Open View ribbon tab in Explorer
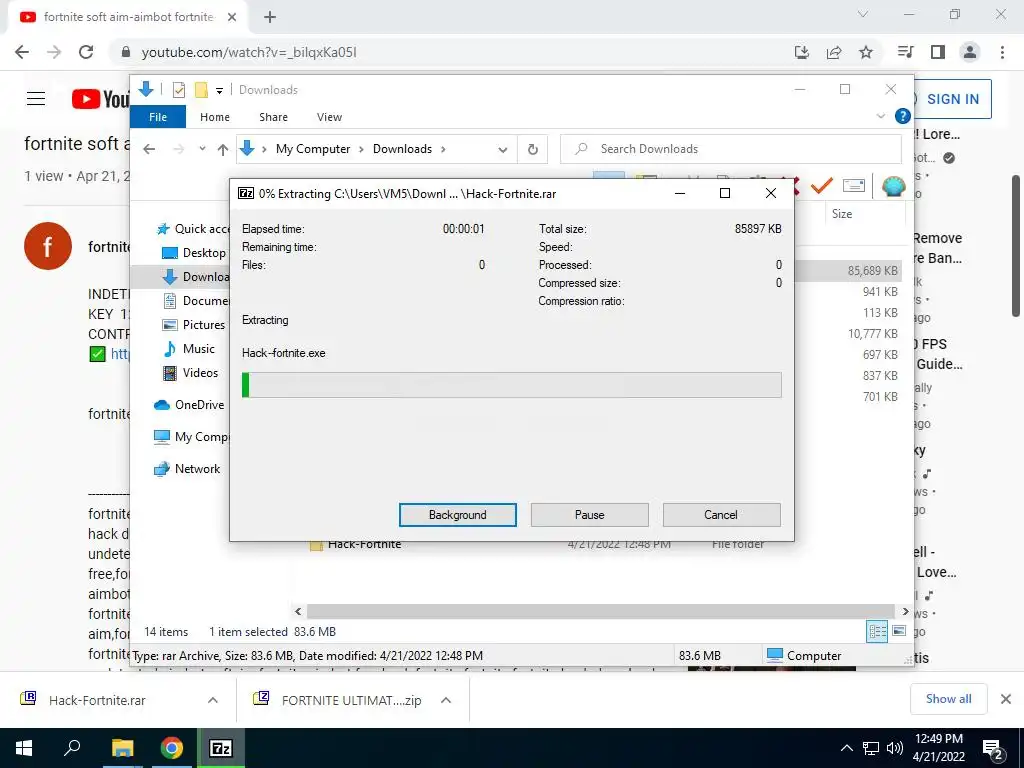This screenshot has width=1024, height=768. [x=329, y=117]
